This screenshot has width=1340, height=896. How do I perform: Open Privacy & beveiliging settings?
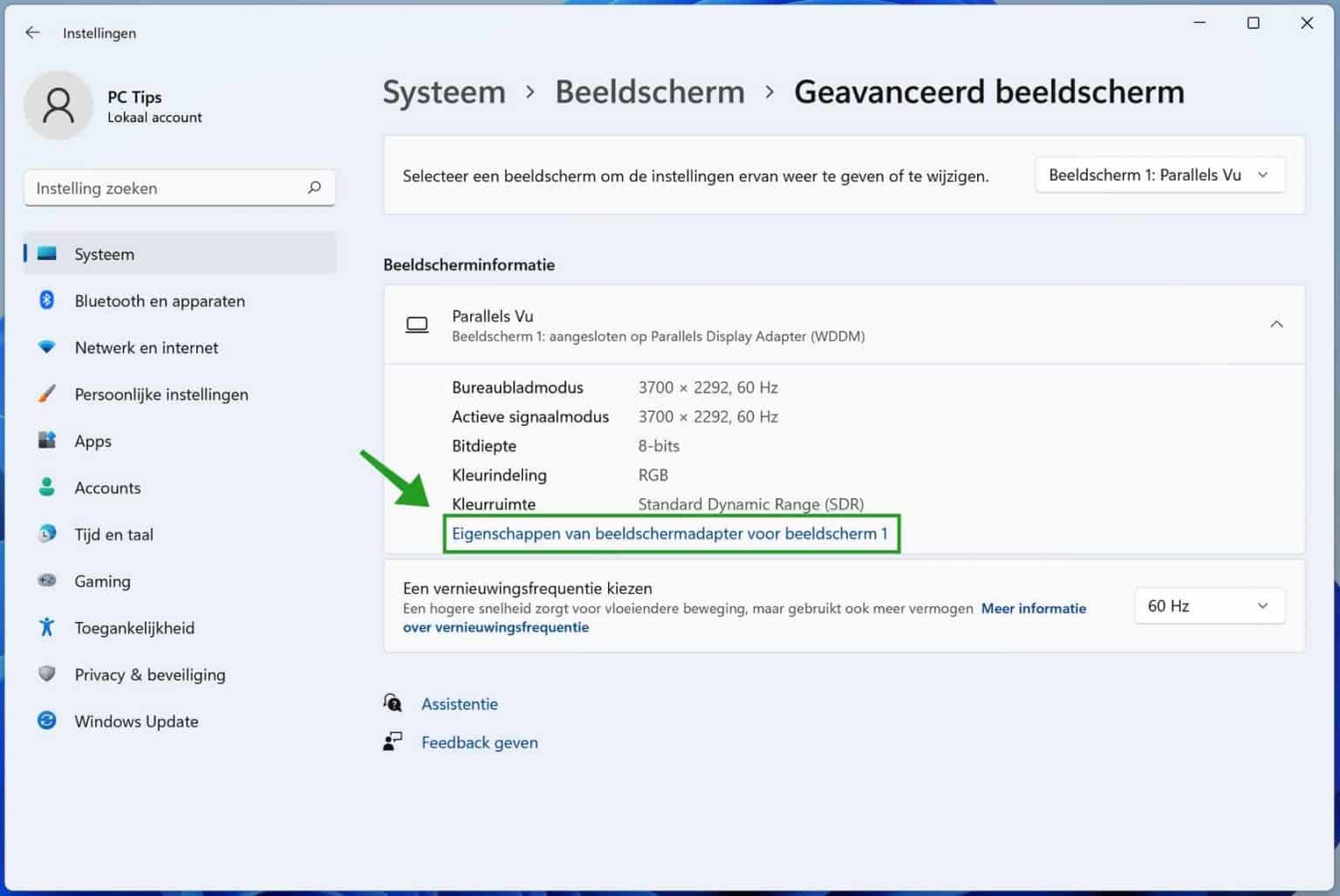[x=149, y=674]
